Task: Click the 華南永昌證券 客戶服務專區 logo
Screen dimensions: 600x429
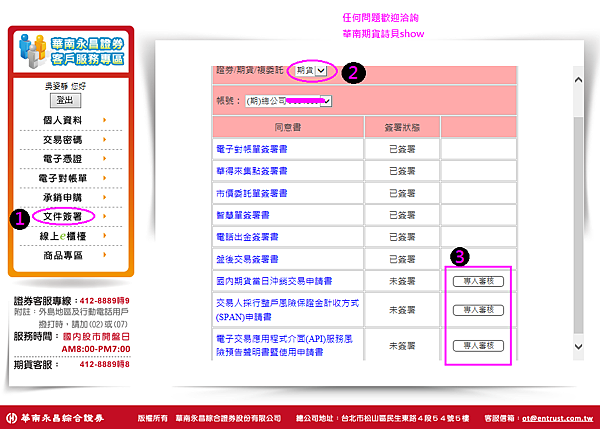Action: (71, 51)
